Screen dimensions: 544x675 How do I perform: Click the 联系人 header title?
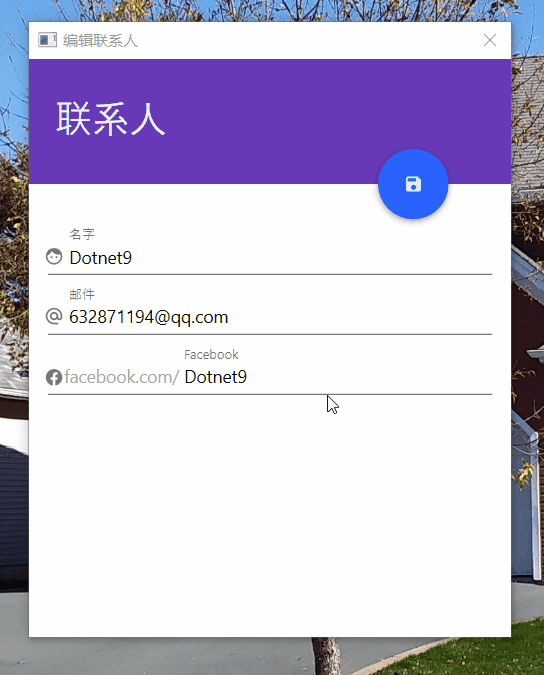point(111,119)
